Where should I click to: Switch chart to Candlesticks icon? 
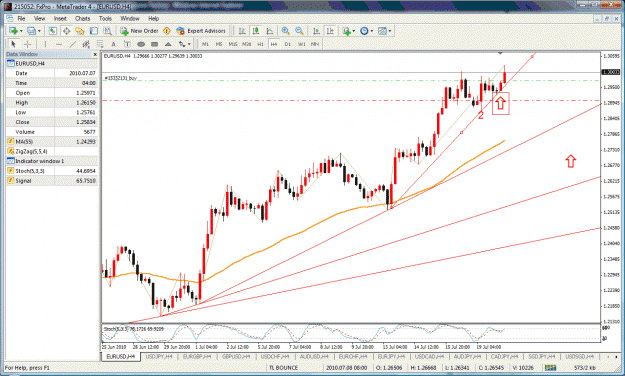pos(256,31)
